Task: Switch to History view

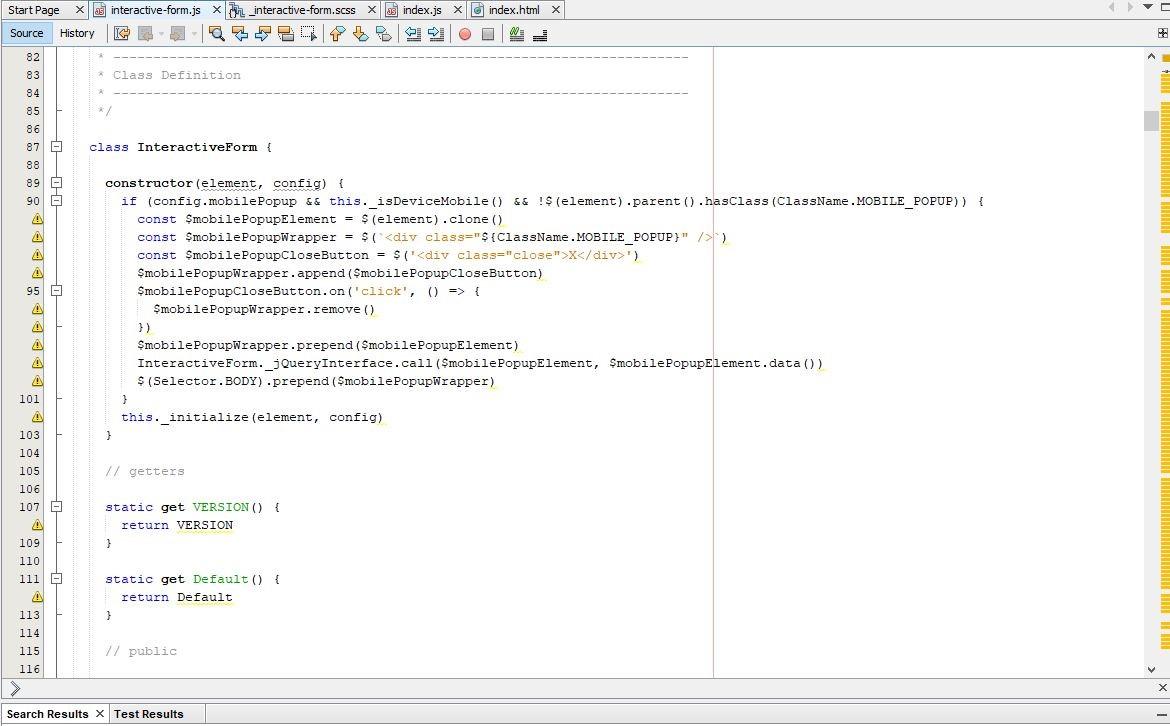Action: (x=77, y=33)
